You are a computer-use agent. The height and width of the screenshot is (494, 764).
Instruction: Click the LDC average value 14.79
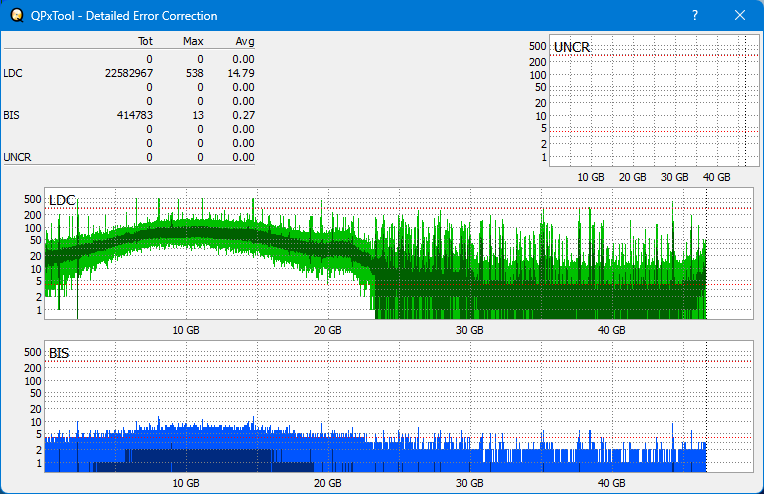(241, 73)
